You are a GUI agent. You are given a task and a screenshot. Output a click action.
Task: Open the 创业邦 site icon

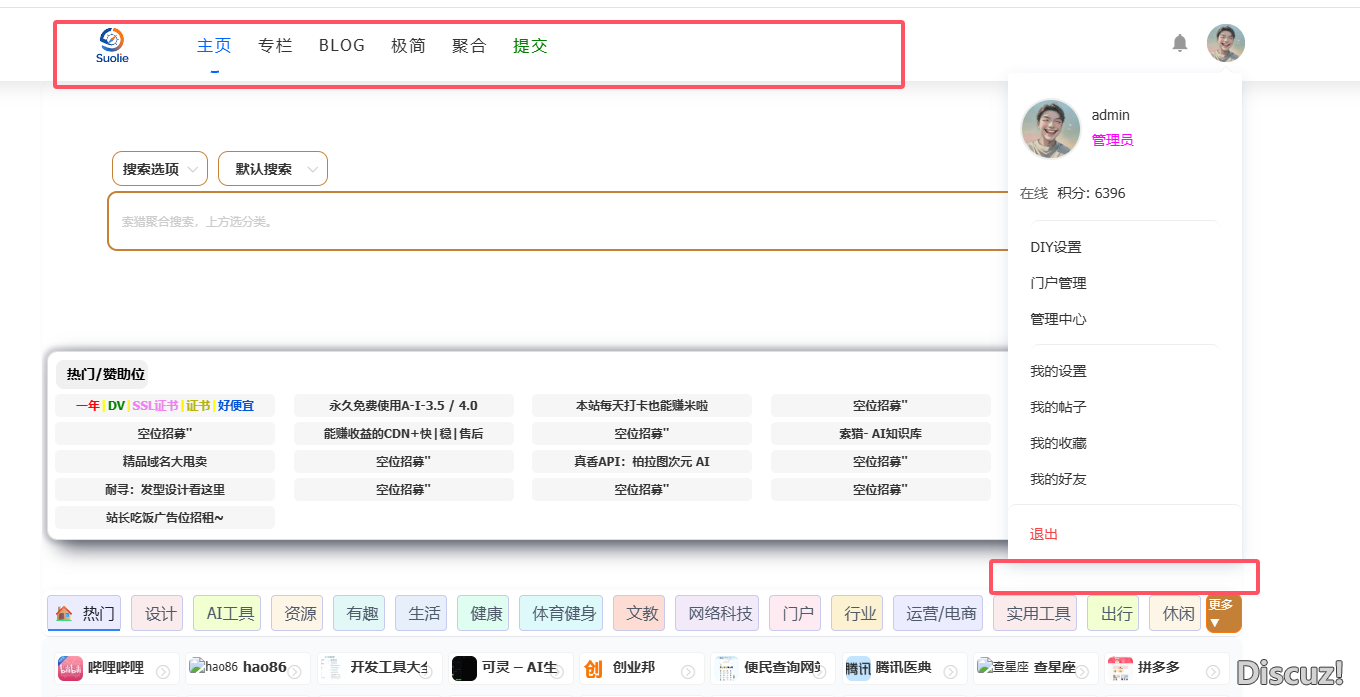pyautogui.click(x=595, y=668)
